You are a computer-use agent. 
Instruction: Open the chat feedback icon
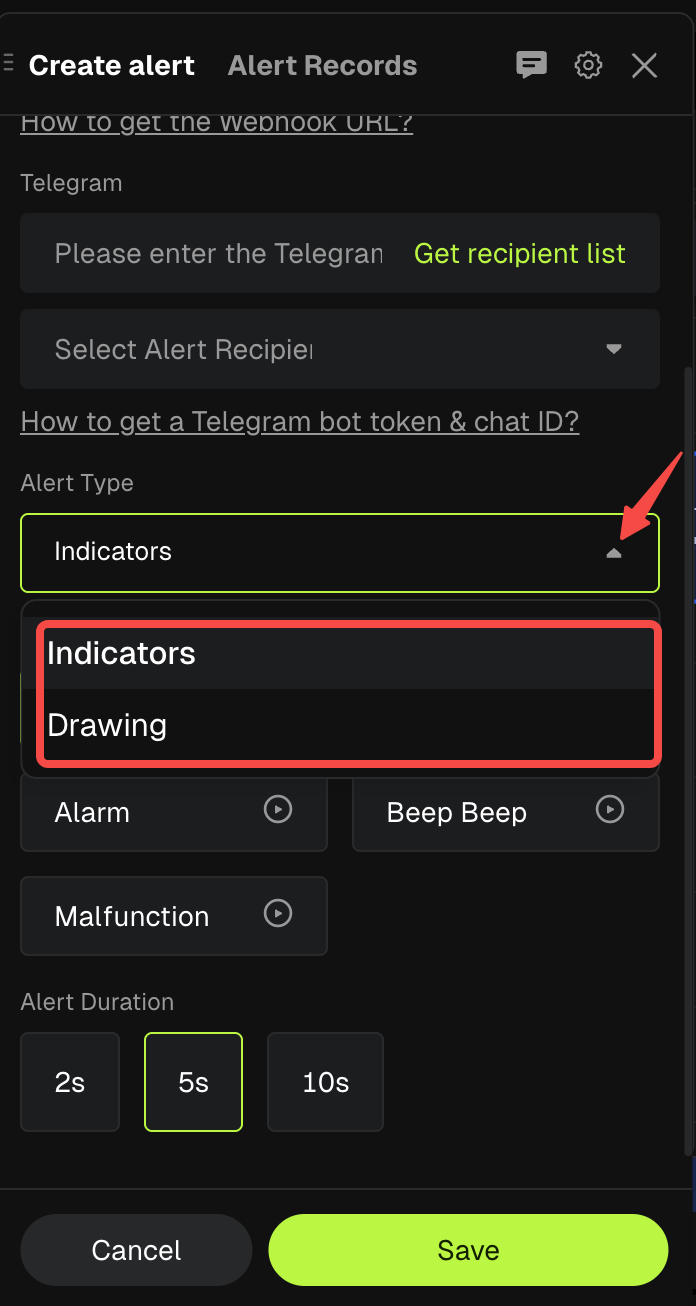531,65
